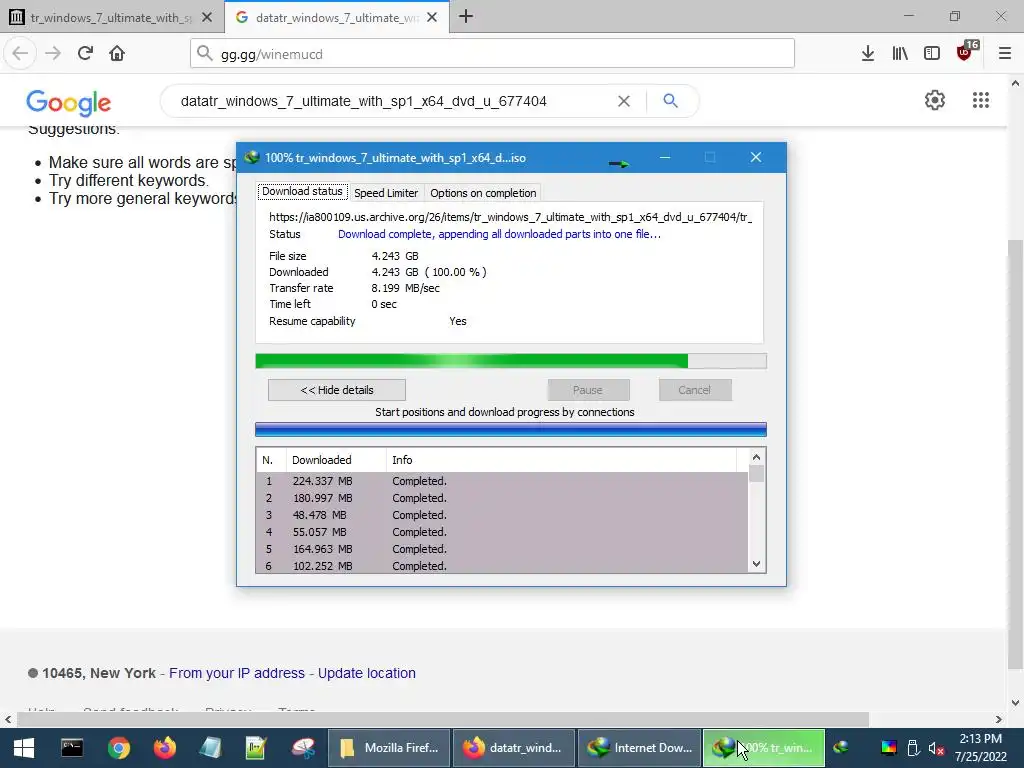Open the taskbar clock showing 2:13 PM
The image size is (1024, 768).
(x=980, y=748)
